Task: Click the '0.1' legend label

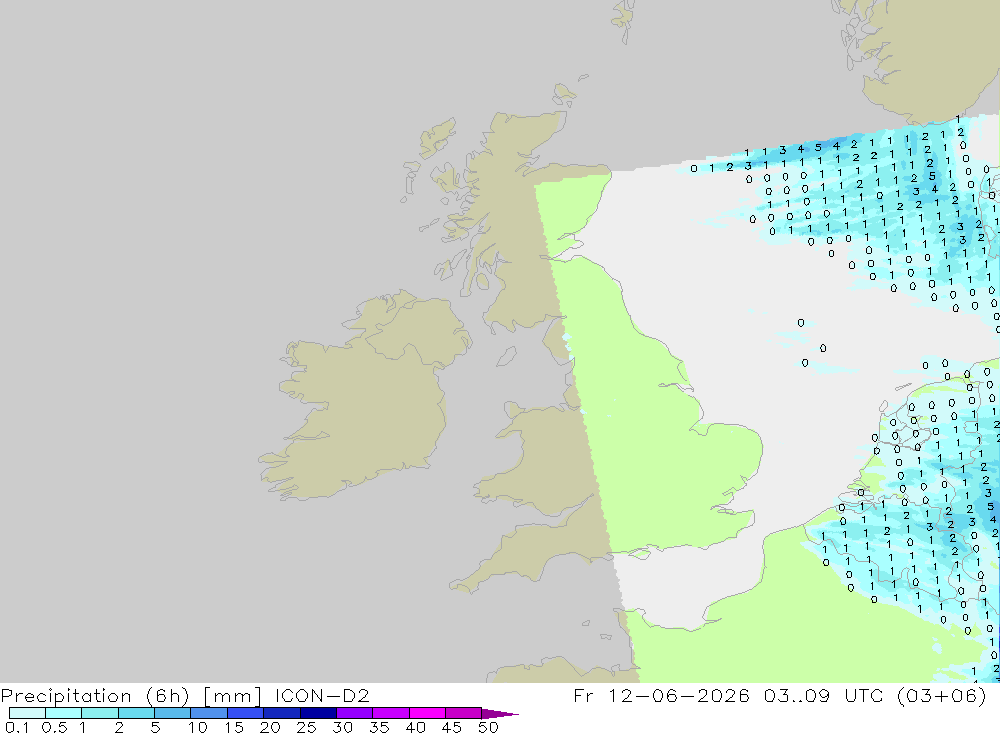Action: pyautogui.click(x=17, y=727)
